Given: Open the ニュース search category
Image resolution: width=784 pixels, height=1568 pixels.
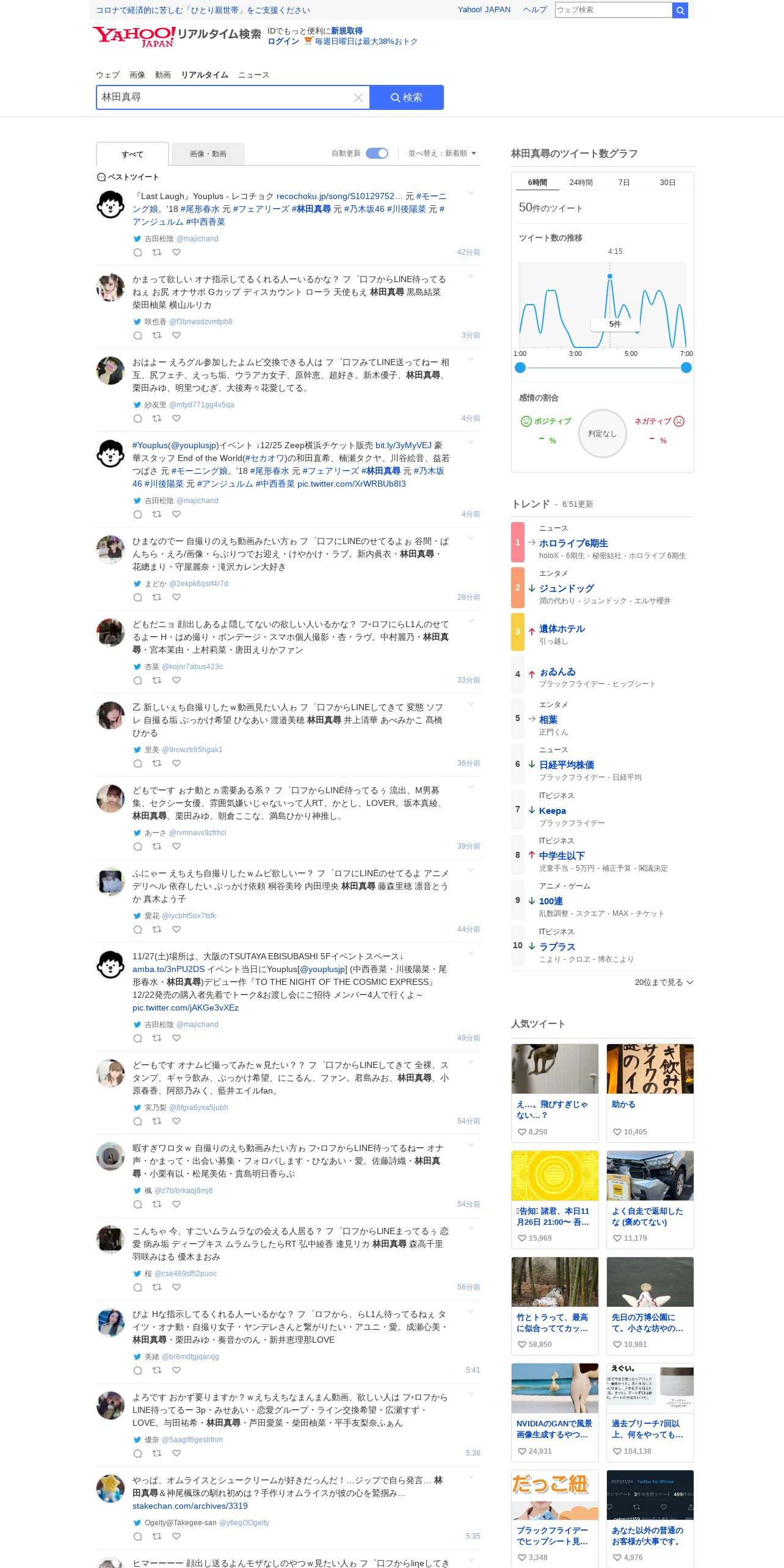Looking at the screenshot, I should pyautogui.click(x=253, y=75).
